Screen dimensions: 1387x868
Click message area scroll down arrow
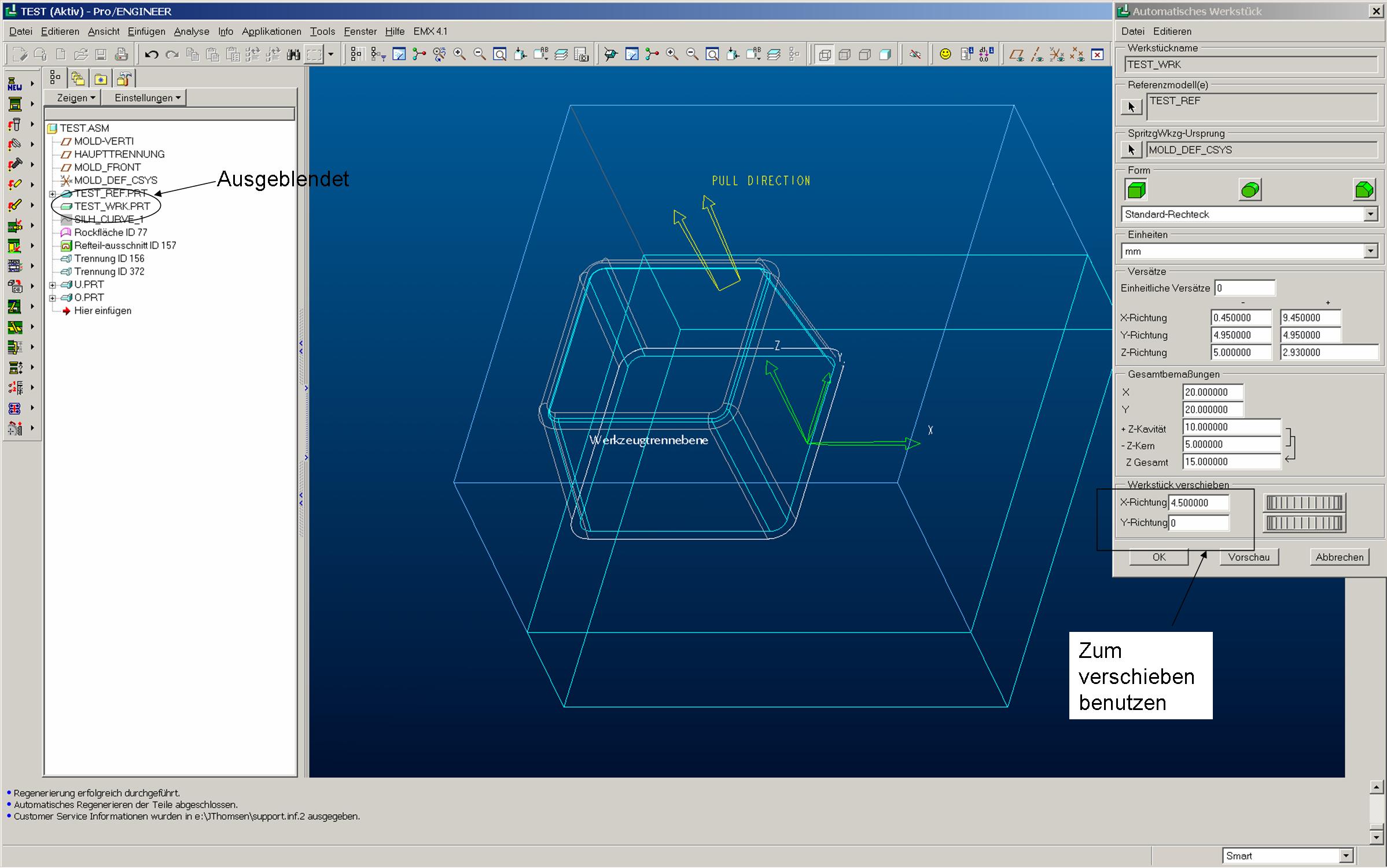(x=1377, y=837)
